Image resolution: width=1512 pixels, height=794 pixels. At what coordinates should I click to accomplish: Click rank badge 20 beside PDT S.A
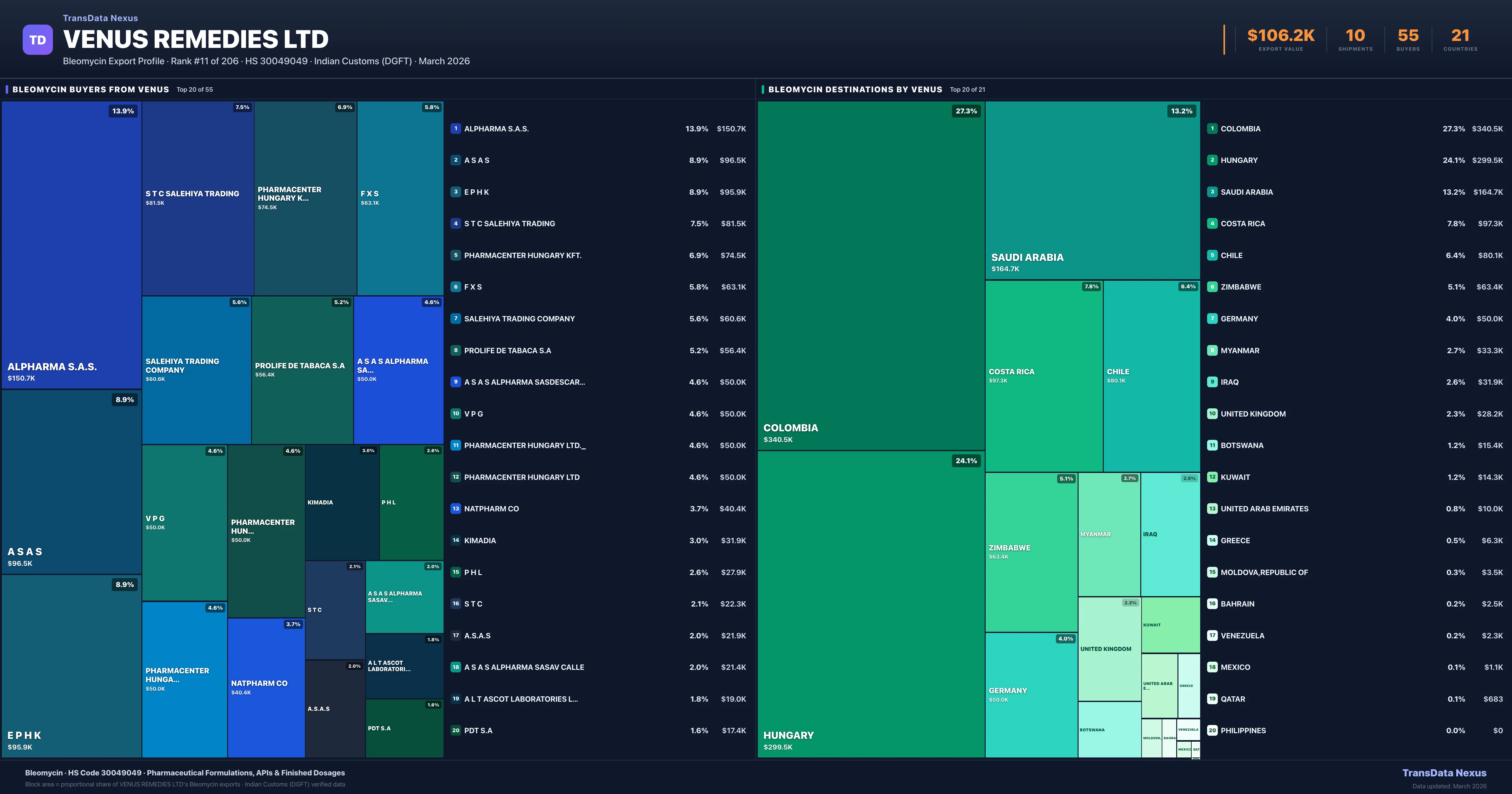455,731
